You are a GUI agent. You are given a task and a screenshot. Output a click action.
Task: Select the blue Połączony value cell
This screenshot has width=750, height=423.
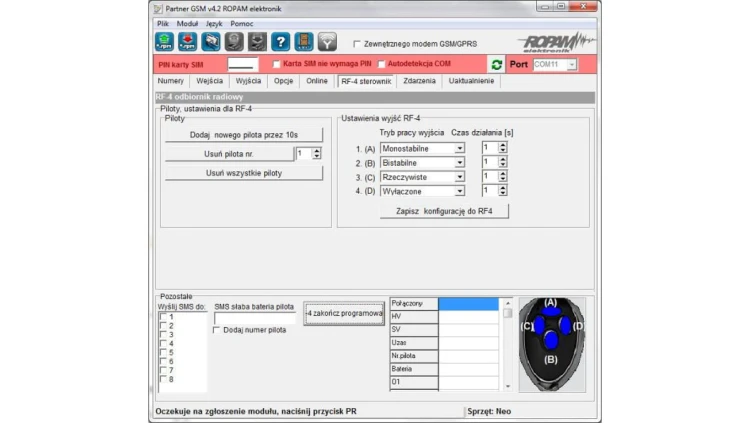(468, 304)
